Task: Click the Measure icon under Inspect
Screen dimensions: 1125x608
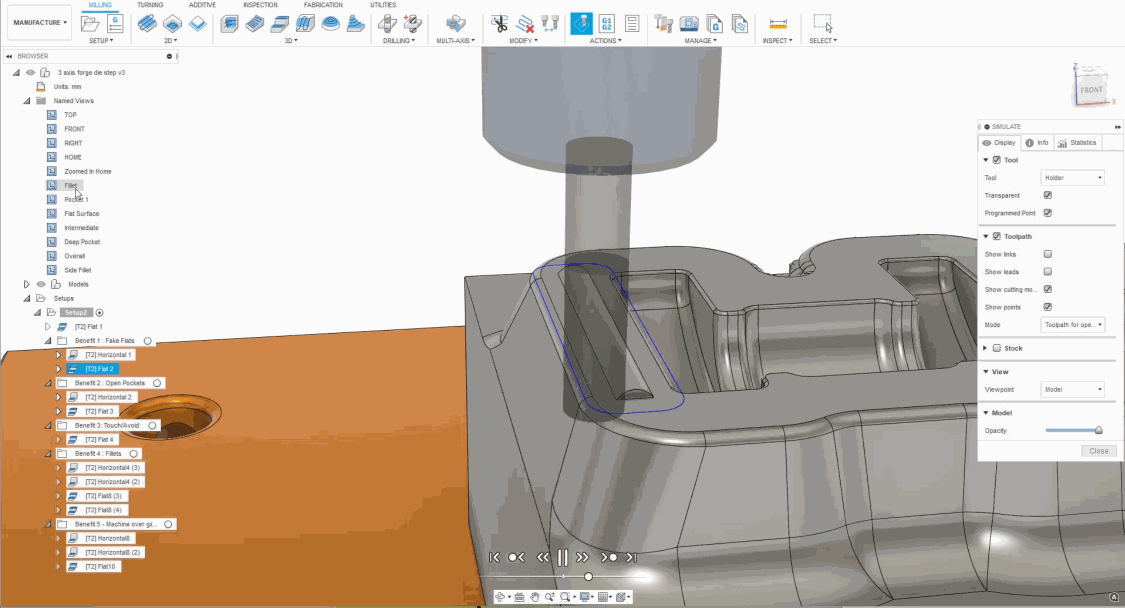Action: tap(778, 23)
